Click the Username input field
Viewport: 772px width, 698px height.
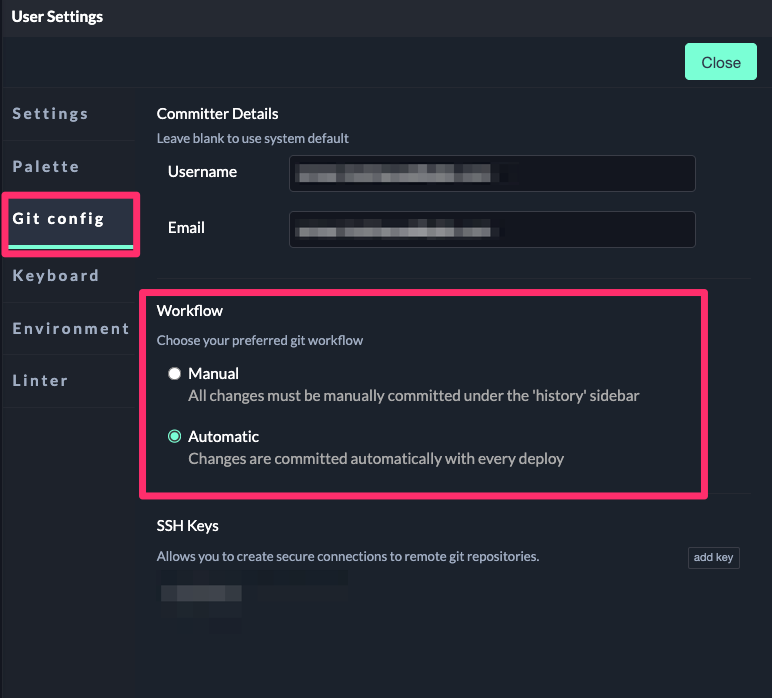[x=492, y=173]
